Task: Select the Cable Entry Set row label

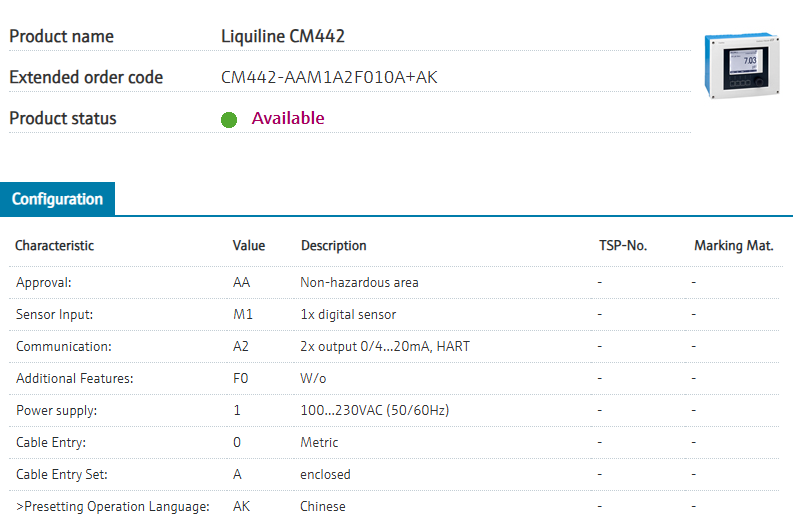Action: (62, 474)
